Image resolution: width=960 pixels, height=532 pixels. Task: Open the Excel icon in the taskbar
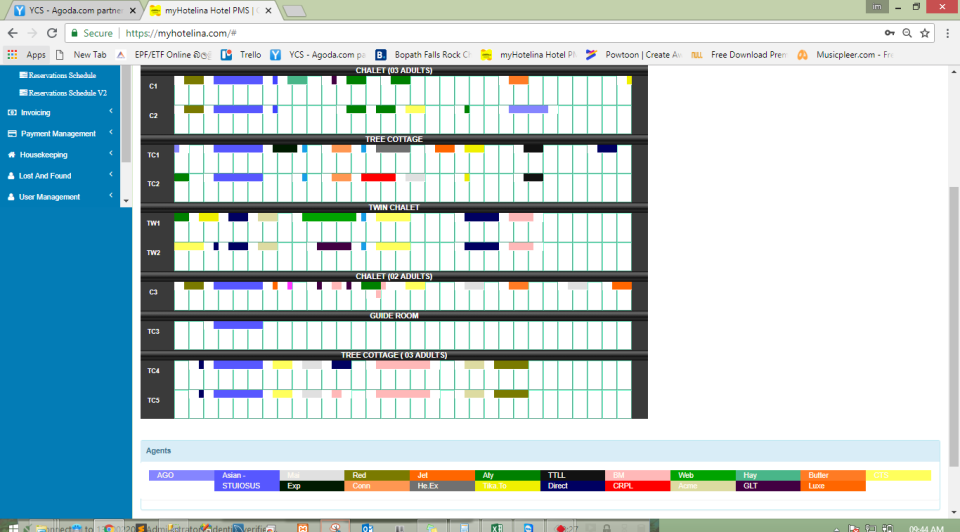tap(497, 528)
